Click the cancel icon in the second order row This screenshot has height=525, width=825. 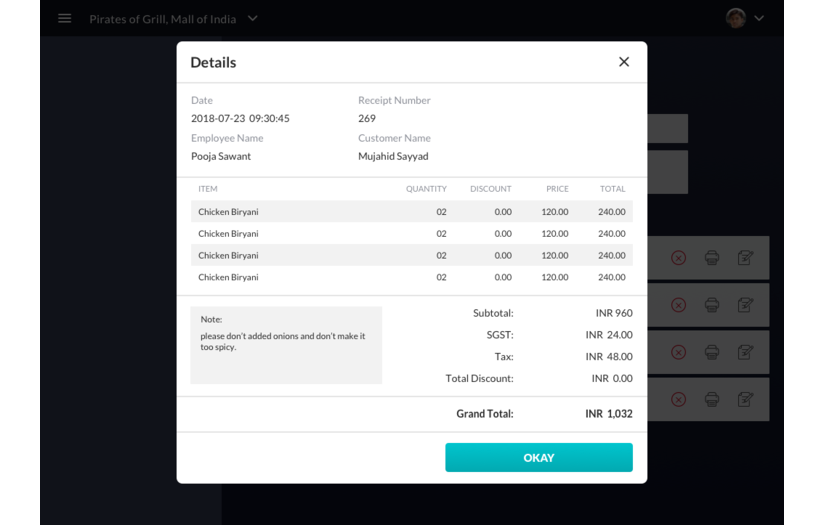pos(679,305)
